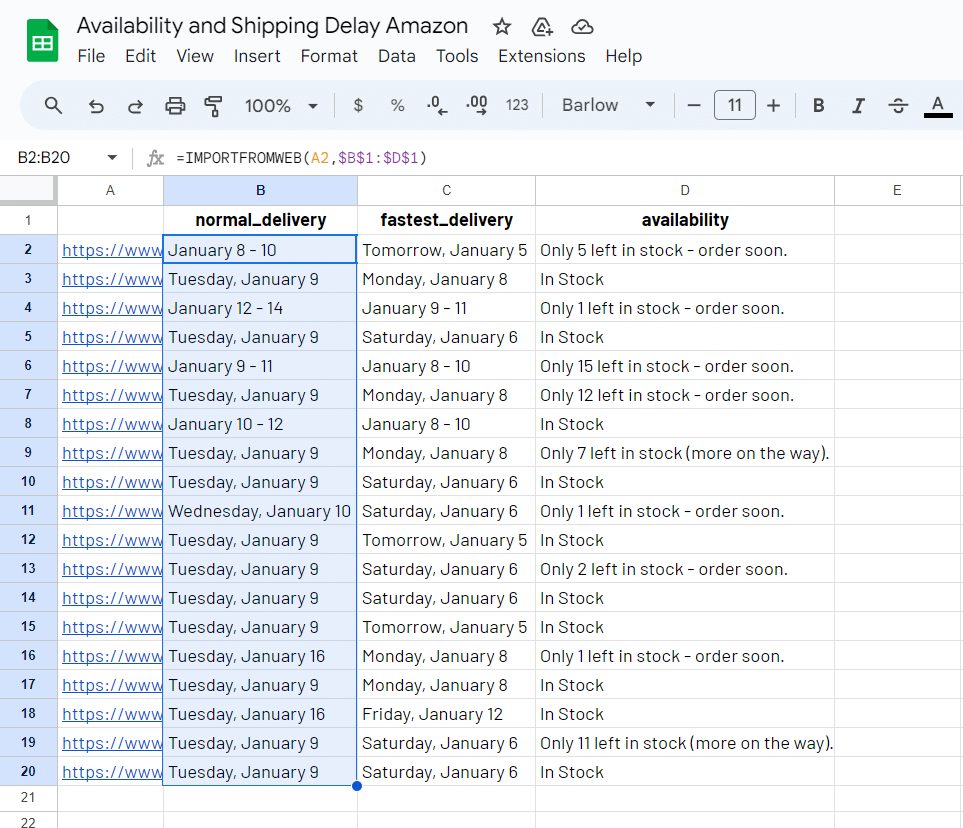Viewport: 963px width, 828px height.
Task: Click the move to folder icon
Action: point(542,26)
